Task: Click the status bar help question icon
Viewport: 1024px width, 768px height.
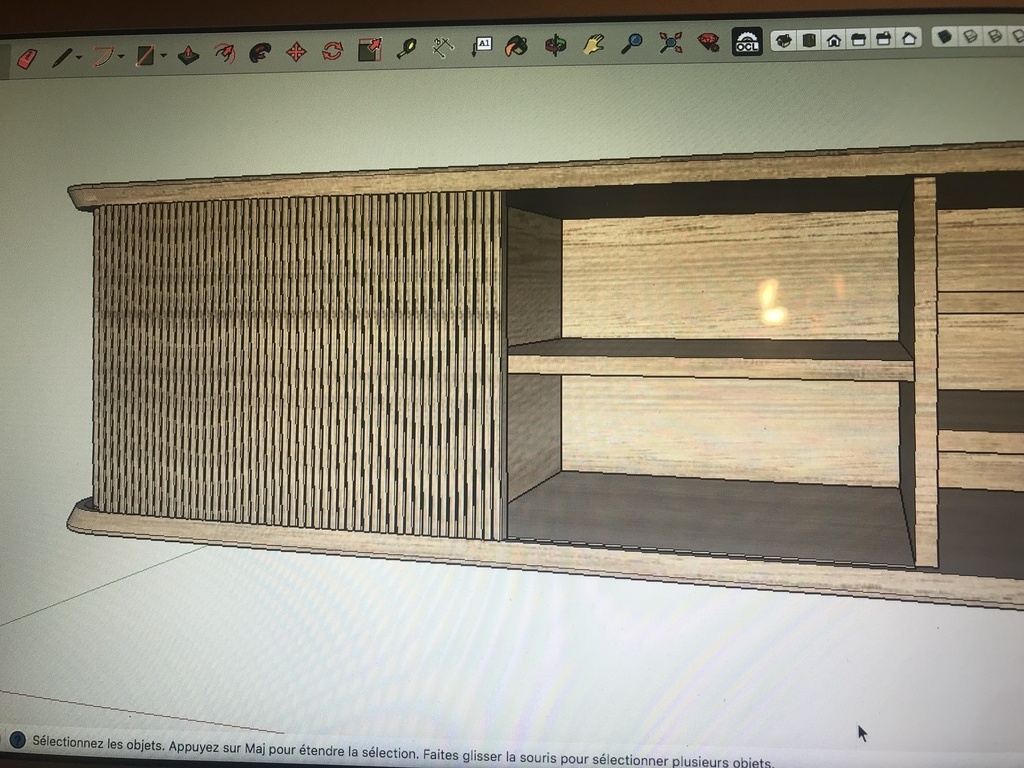Action: point(17,739)
